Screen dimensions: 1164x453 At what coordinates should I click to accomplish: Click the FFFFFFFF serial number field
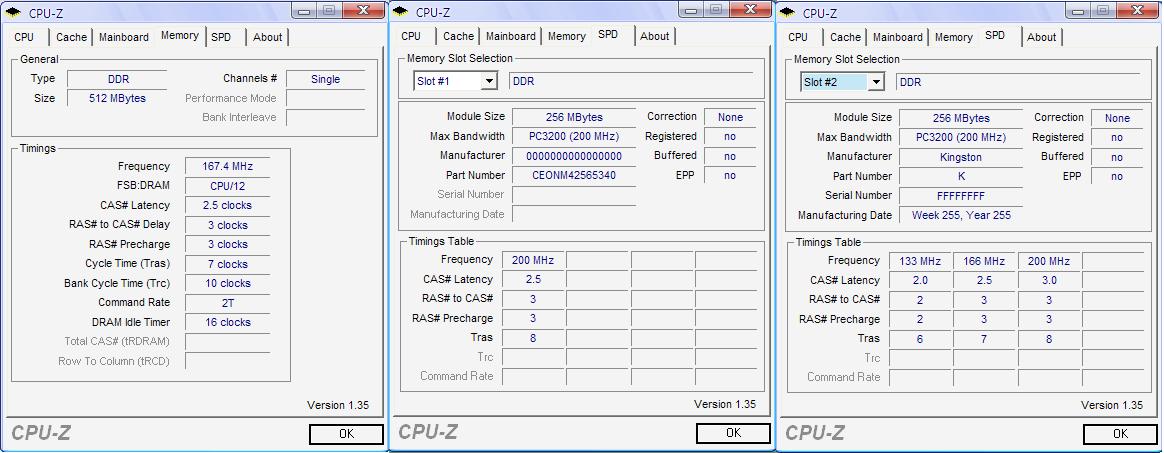tap(961, 196)
